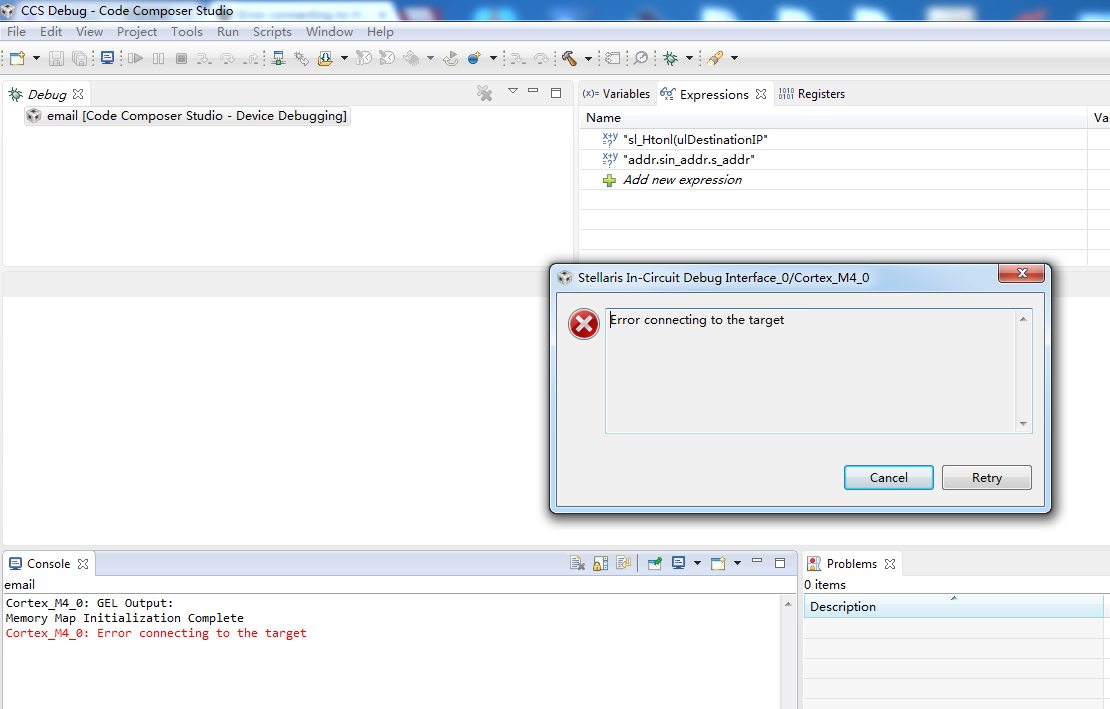
Task: Click the New file toolbar icon
Action: coord(18,58)
